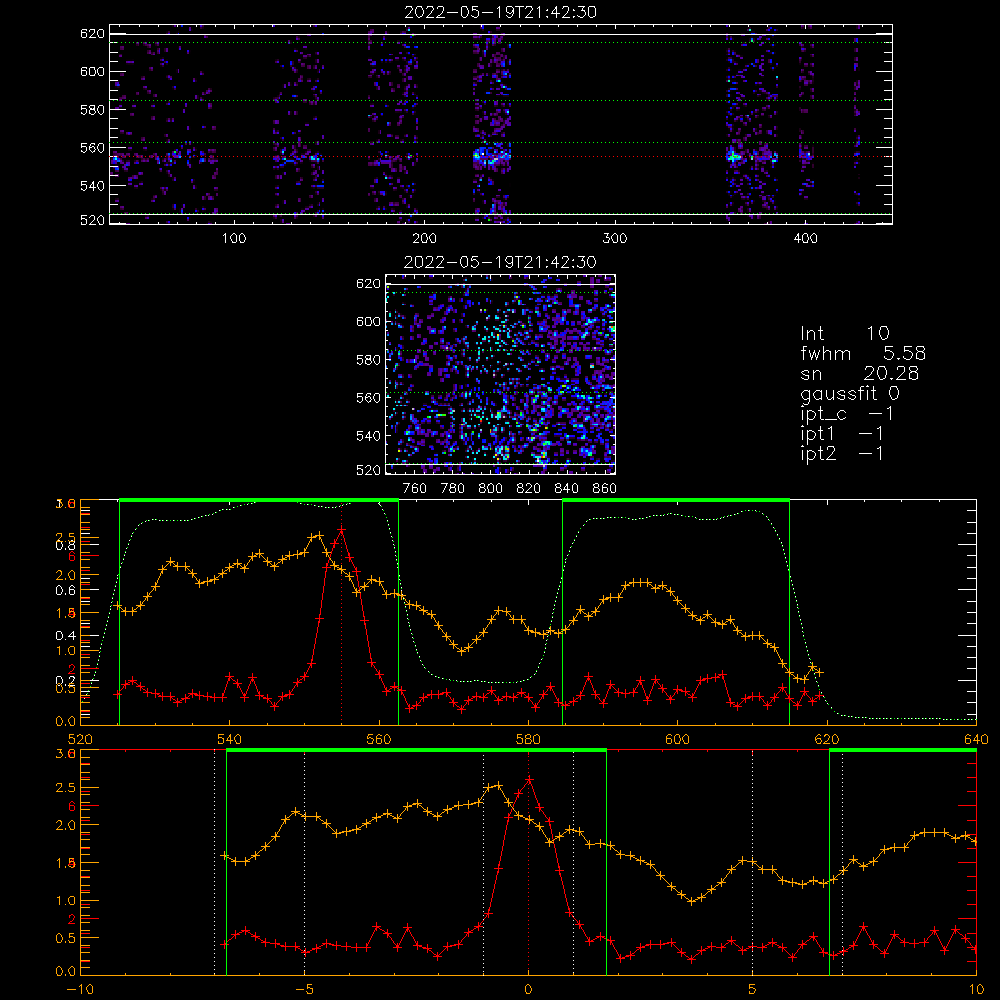Image resolution: width=1000 pixels, height=1000 pixels.
Task: Click the red profile peak in the third plot
Action: coord(341,529)
